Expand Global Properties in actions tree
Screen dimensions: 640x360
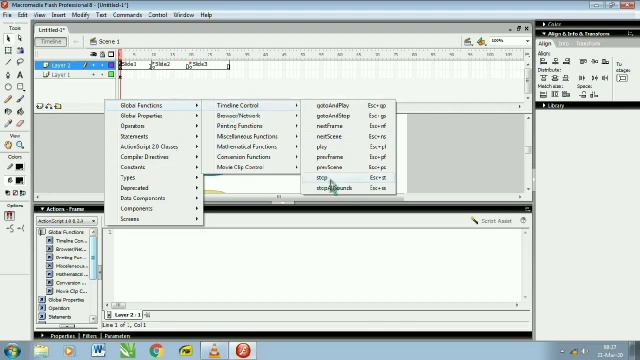point(42,300)
